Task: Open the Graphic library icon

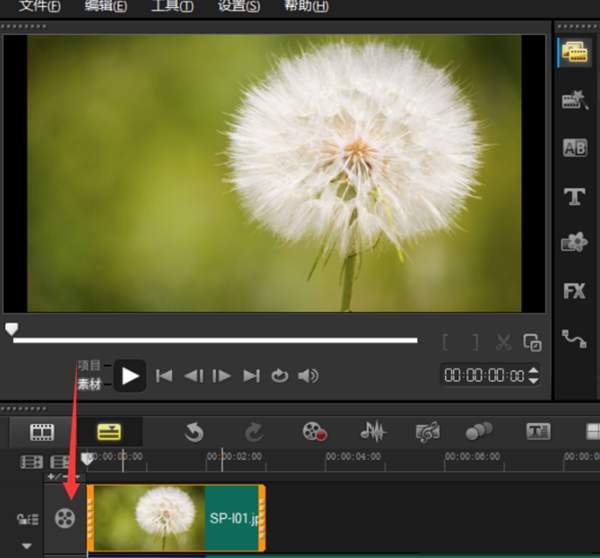Action: point(574,243)
